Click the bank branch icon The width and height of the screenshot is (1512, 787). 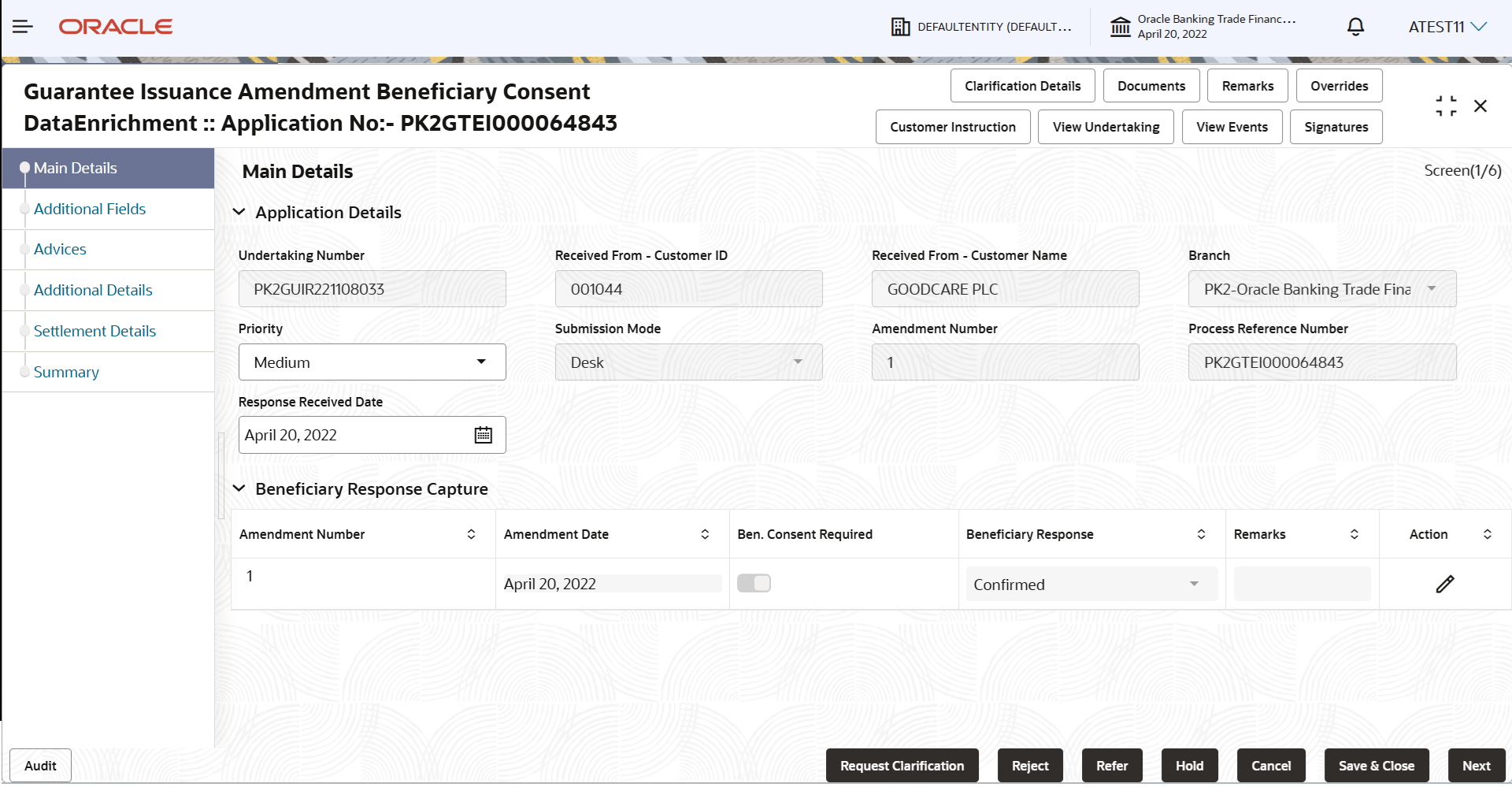tap(1120, 27)
